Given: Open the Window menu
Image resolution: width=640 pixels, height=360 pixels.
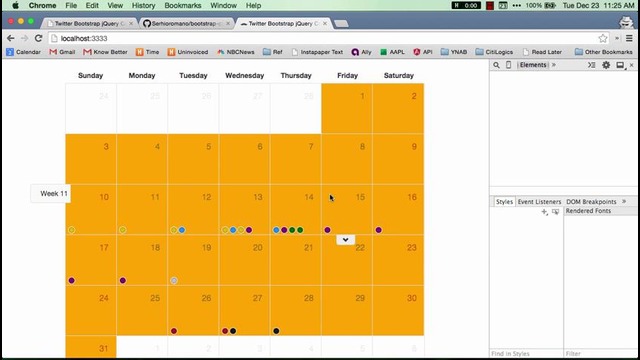Looking at the screenshot, I should coord(223,5).
